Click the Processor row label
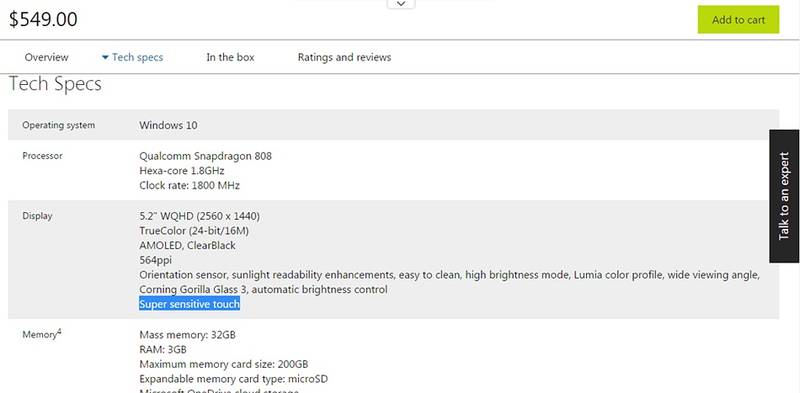 [x=42, y=156]
